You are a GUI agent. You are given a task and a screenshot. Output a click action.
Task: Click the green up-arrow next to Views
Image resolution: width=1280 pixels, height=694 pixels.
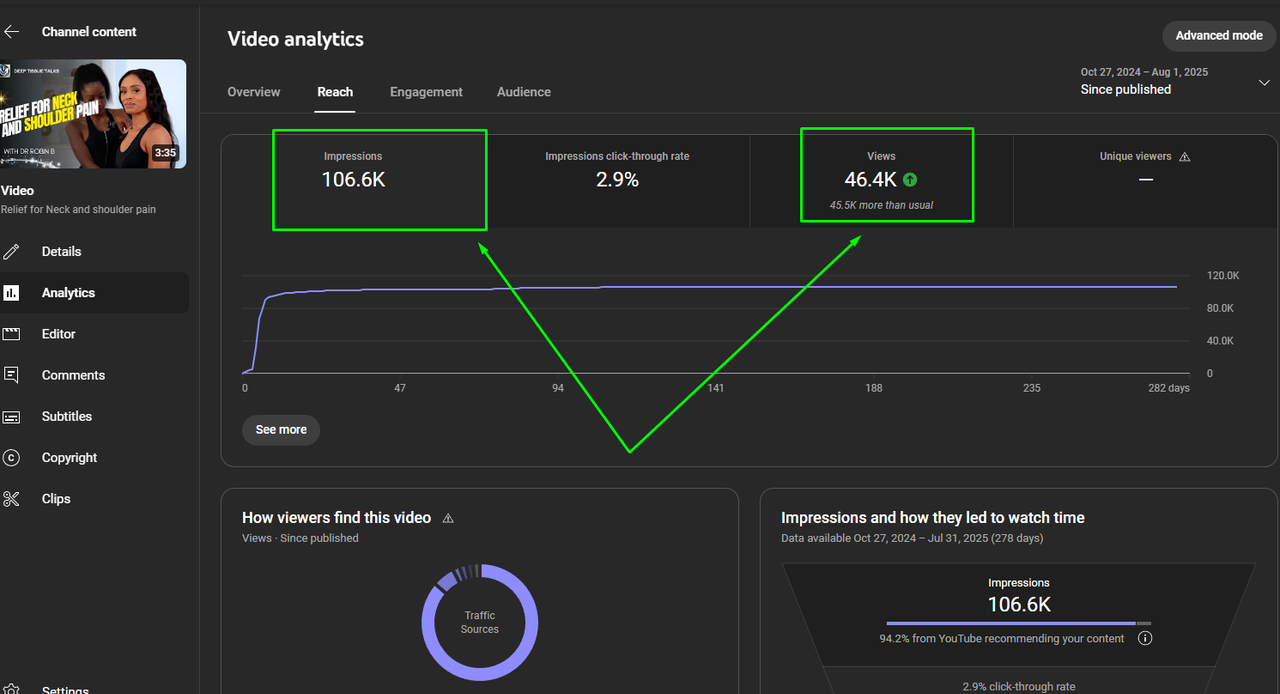(x=910, y=180)
